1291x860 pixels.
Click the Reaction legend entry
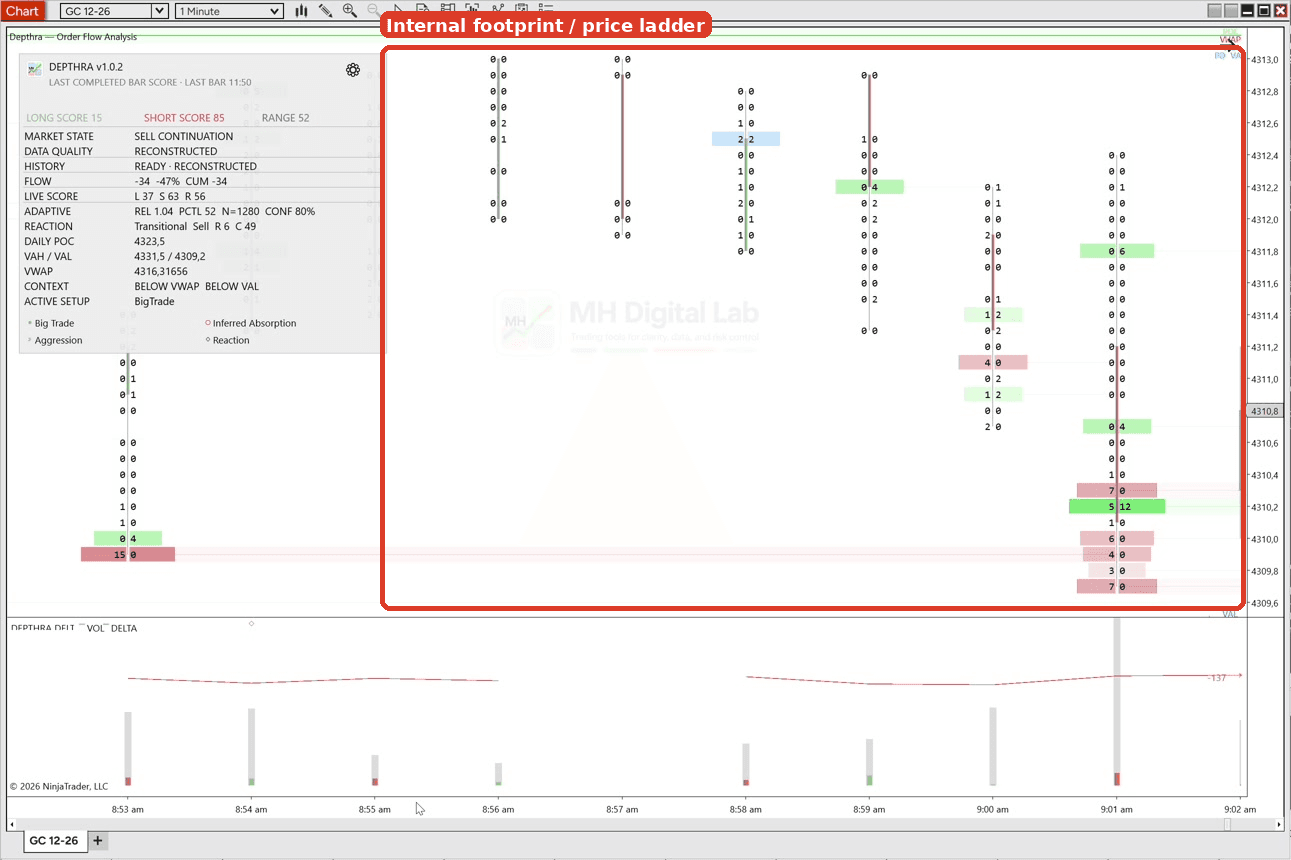tap(227, 340)
